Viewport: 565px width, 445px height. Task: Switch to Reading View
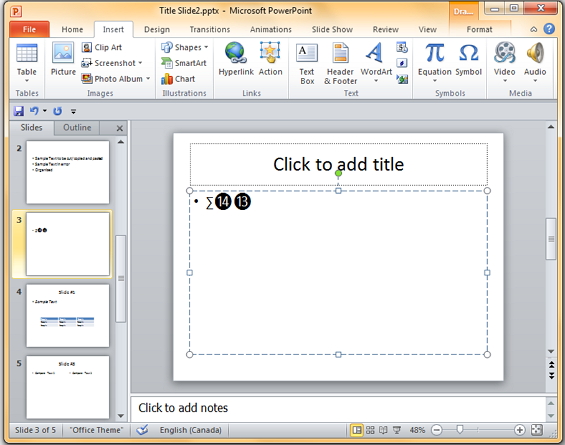[383, 430]
